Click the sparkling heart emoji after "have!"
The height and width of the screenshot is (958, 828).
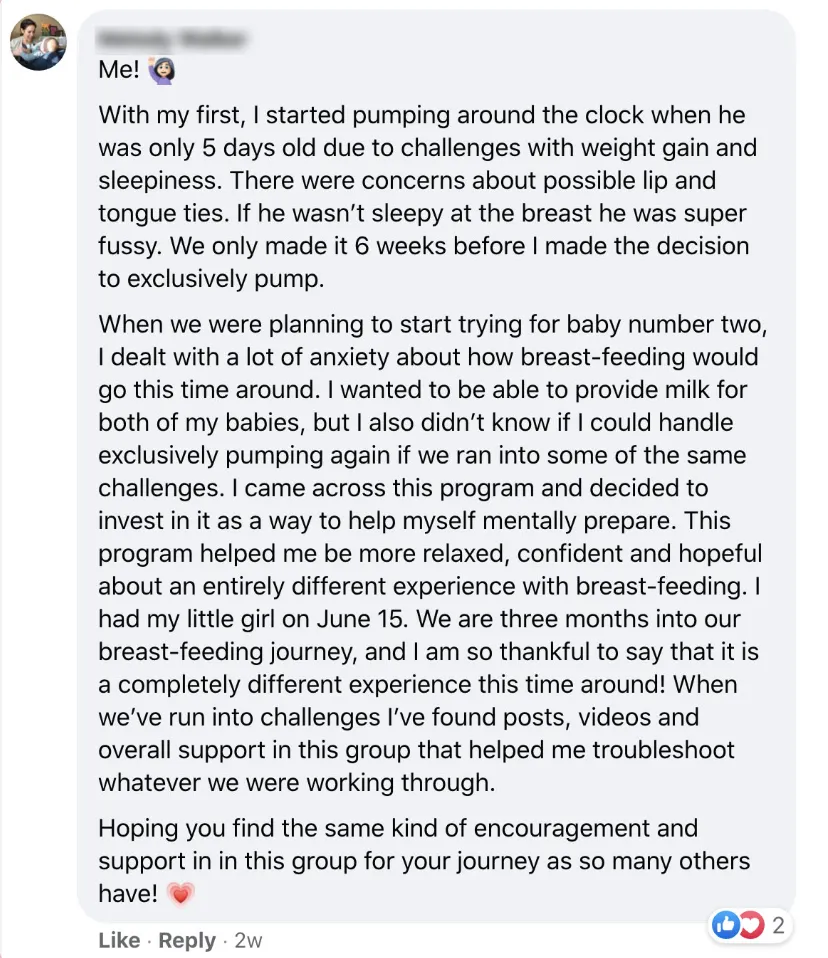[x=180, y=894]
